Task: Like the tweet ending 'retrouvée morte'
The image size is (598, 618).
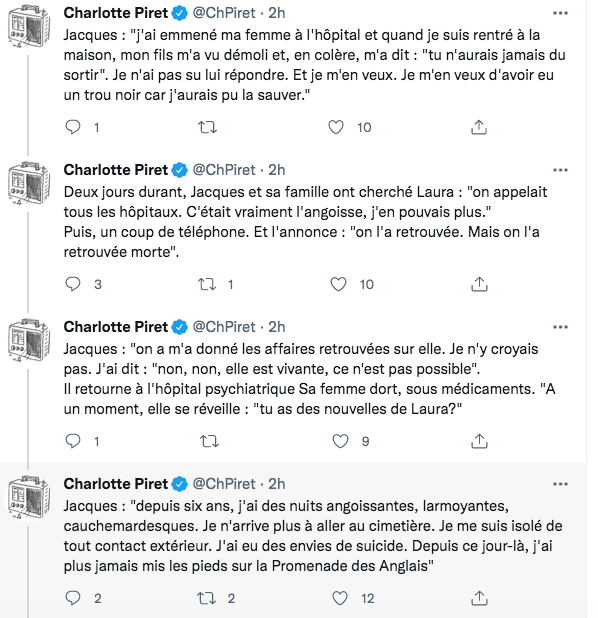Action: (338, 284)
